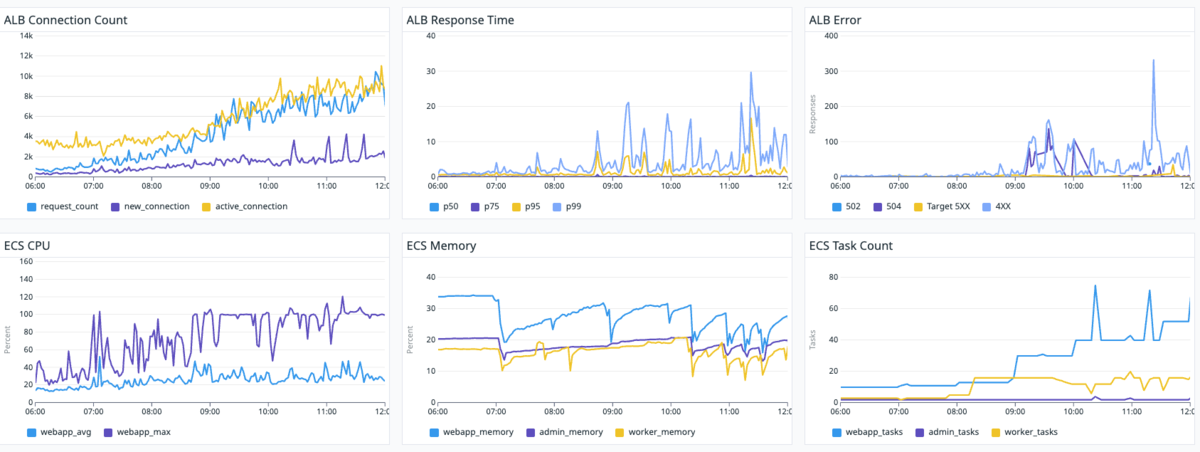Open the ALB Response Time panel title
This screenshot has height=452, width=1200.
(462, 20)
